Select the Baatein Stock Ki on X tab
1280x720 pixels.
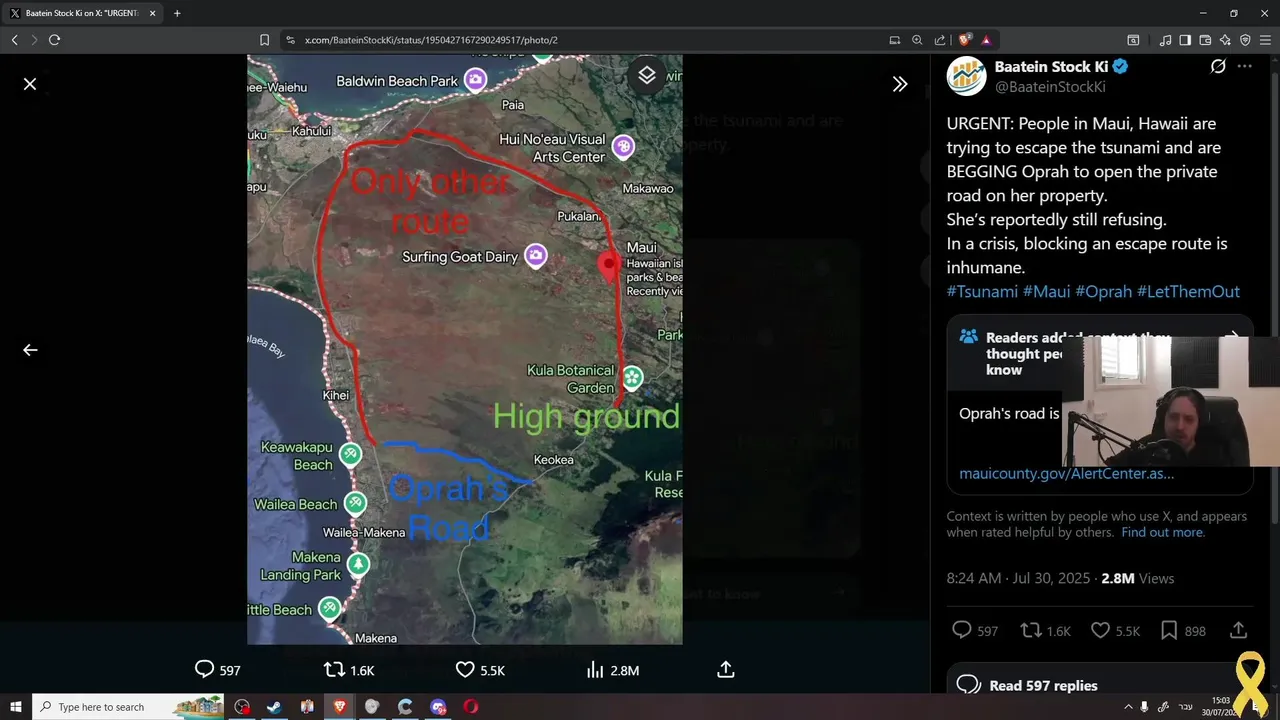pos(82,14)
